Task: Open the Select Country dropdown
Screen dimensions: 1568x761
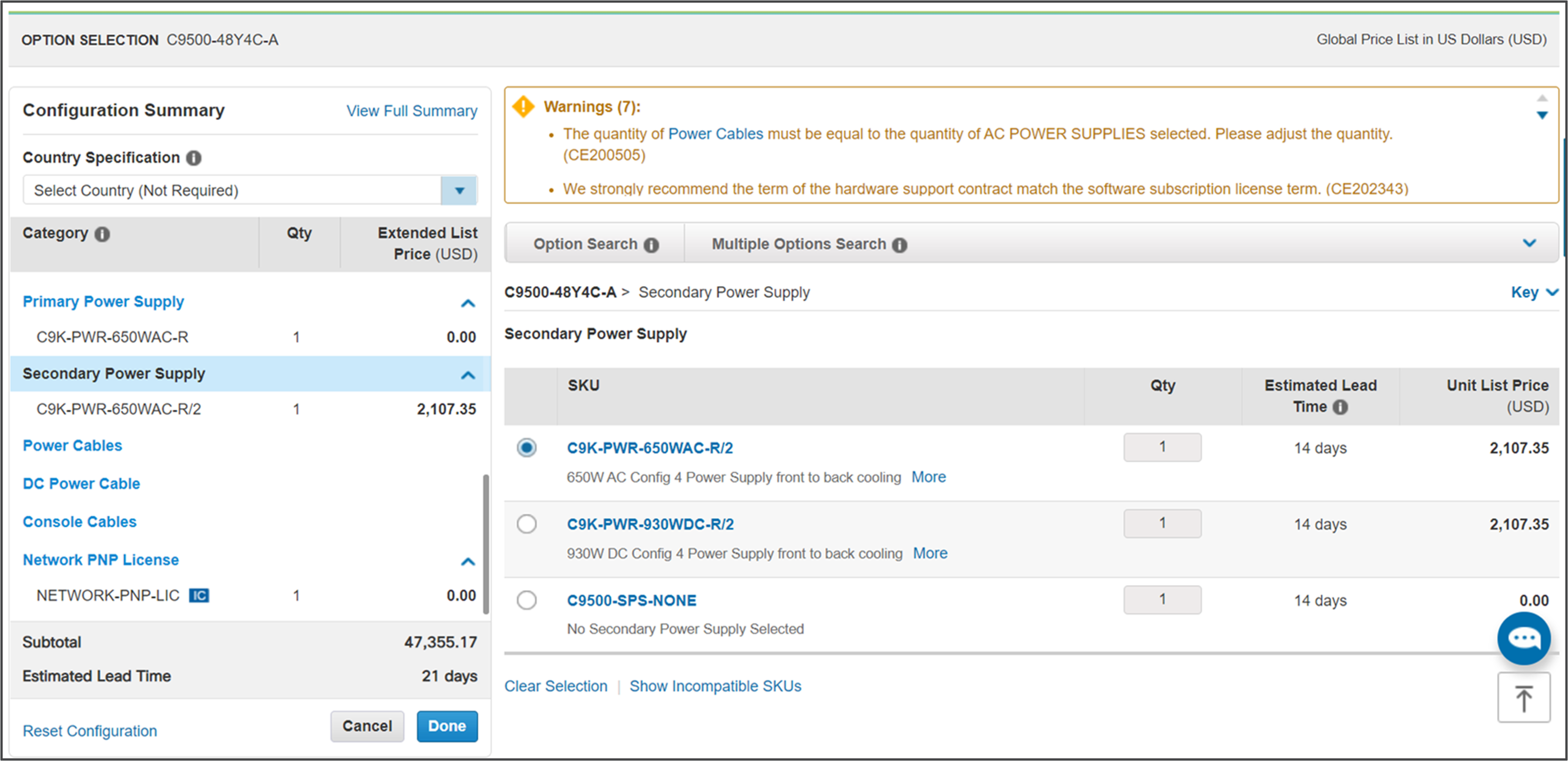Action: pyautogui.click(x=250, y=190)
